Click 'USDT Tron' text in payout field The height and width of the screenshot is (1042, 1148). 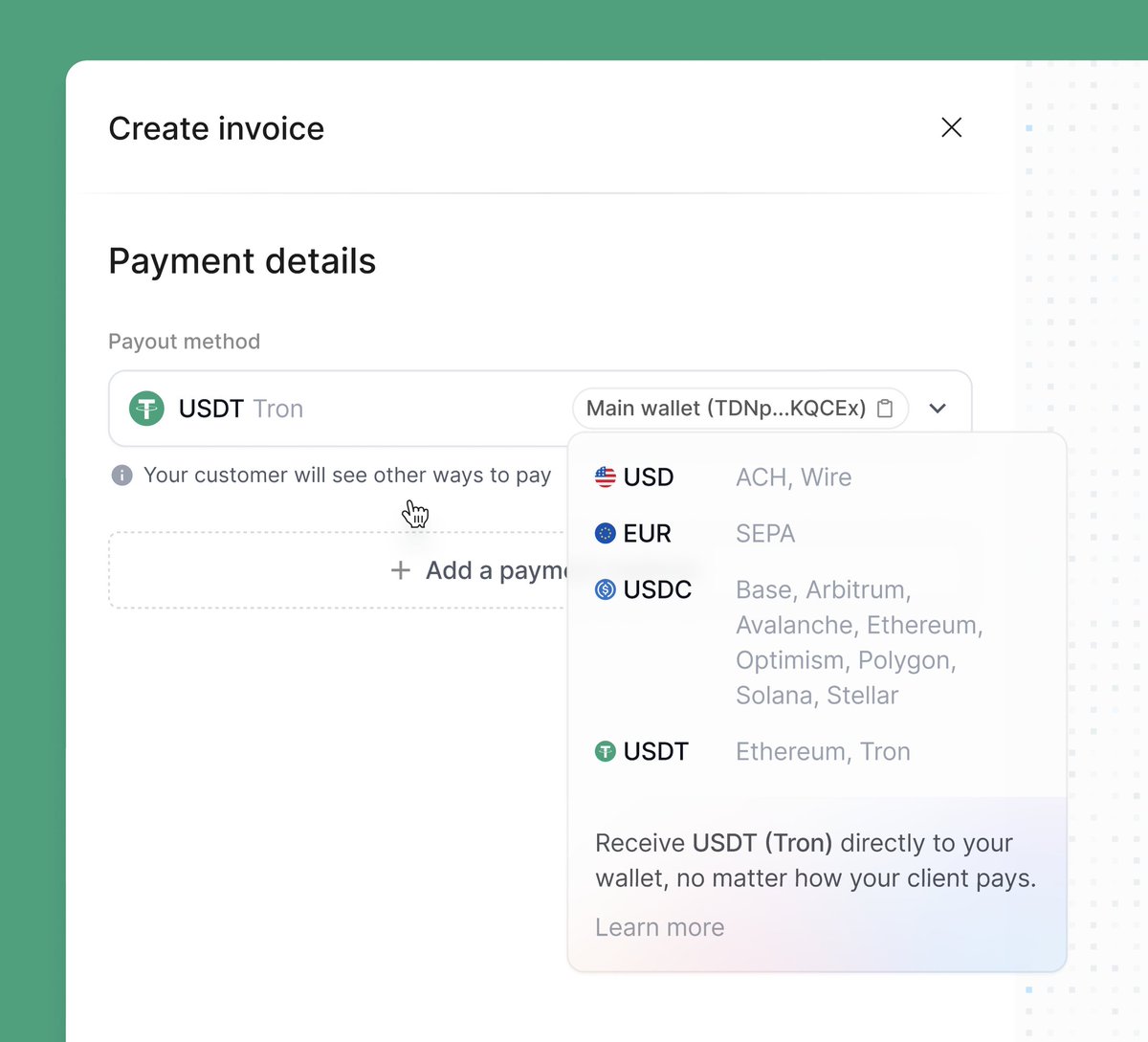pos(241,409)
